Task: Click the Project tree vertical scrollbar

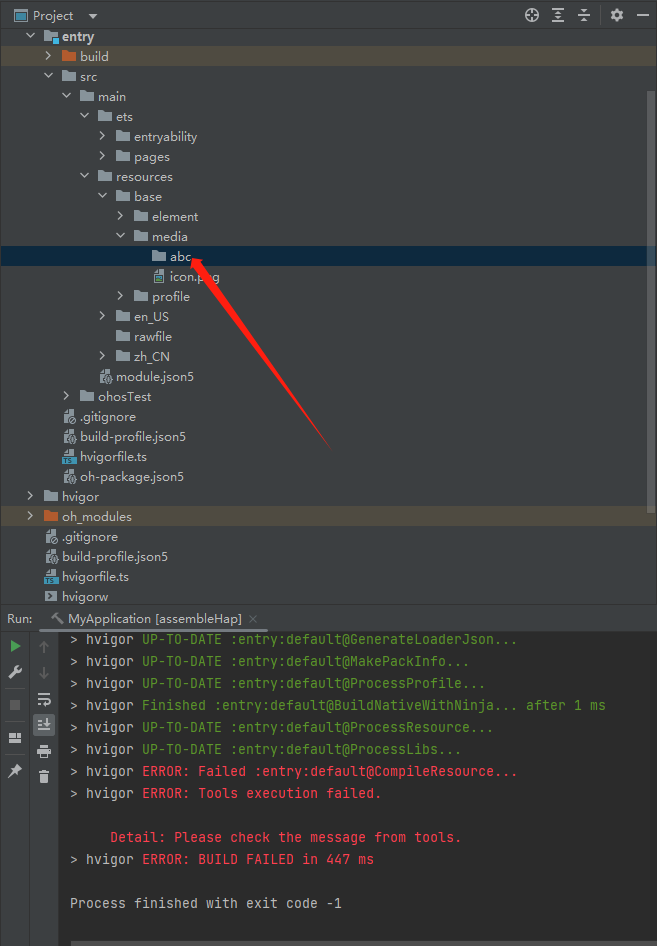Action: pyautogui.click(x=651, y=302)
